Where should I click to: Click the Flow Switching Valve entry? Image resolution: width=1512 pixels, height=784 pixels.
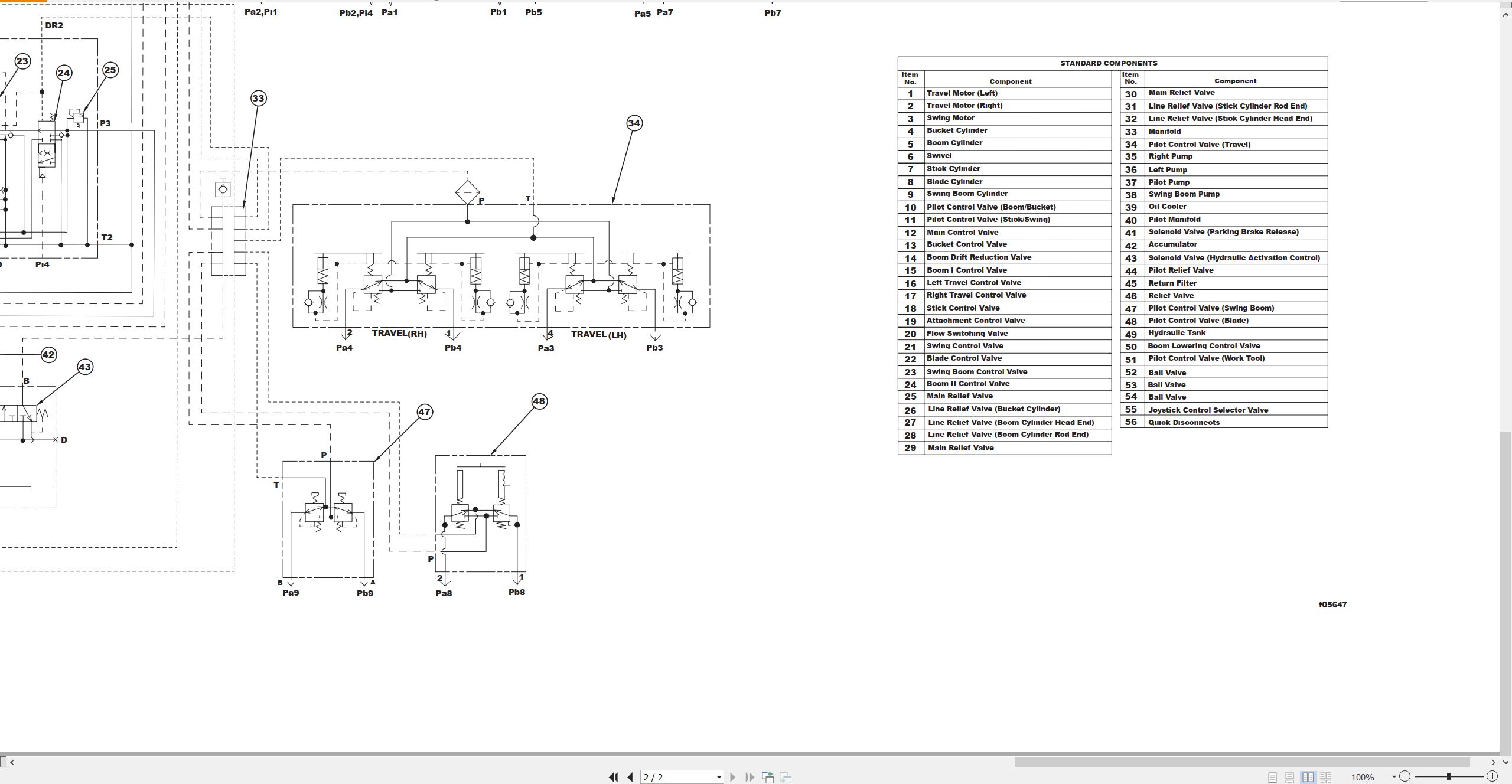click(x=967, y=334)
